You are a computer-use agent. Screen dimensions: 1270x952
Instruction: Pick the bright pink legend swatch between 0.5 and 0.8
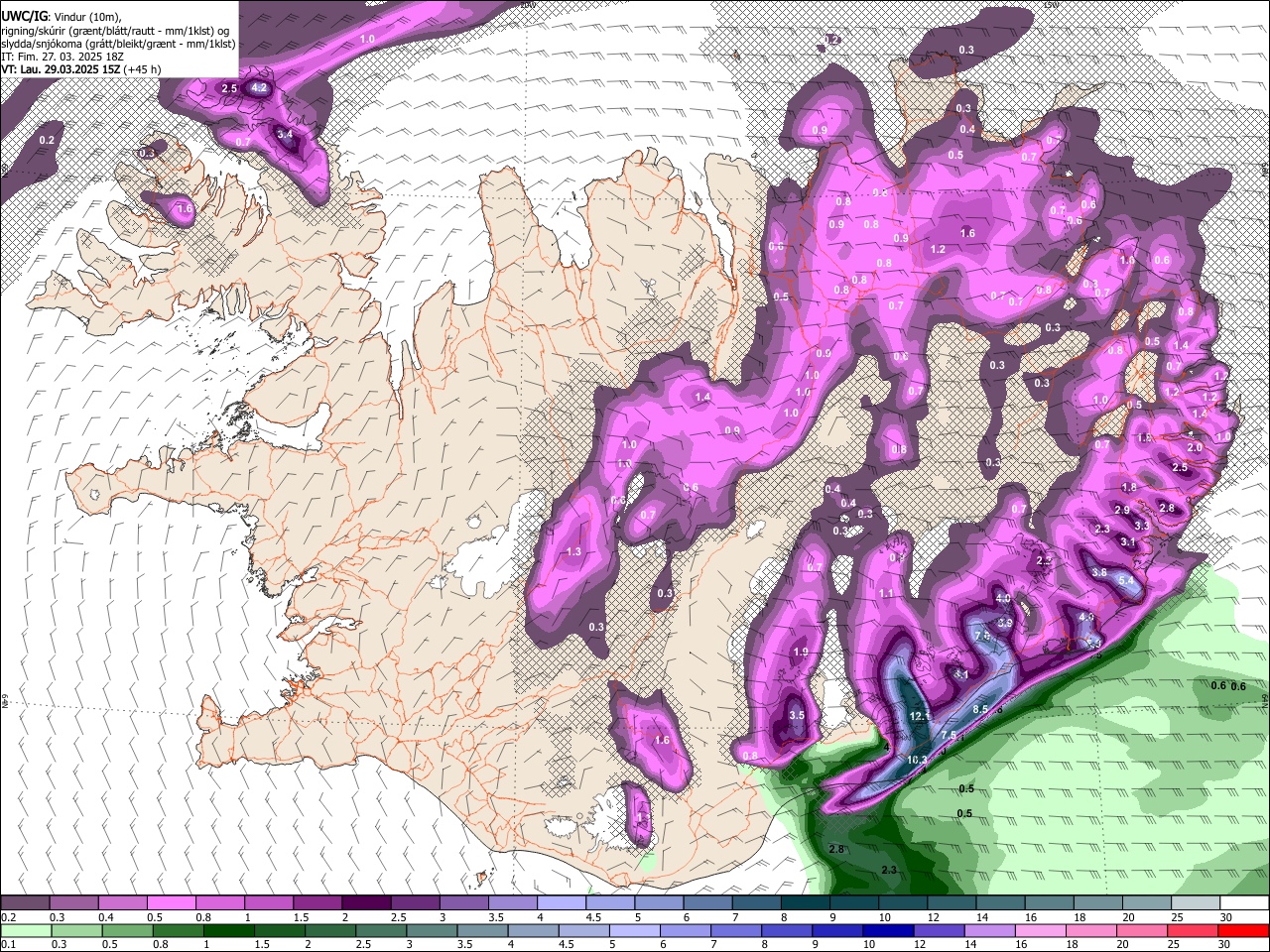click(172, 903)
